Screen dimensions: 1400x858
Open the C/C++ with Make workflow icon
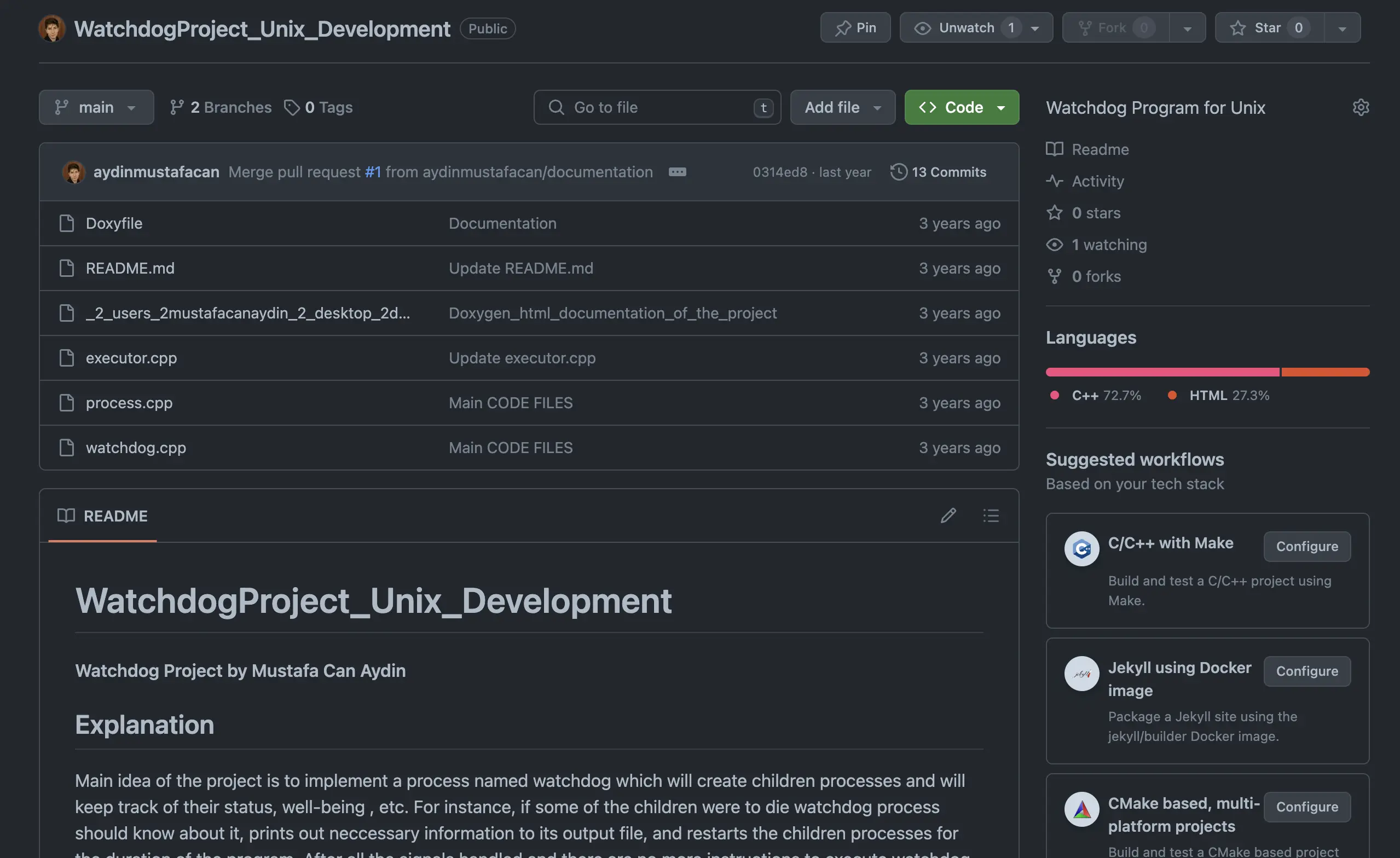[x=1081, y=548]
